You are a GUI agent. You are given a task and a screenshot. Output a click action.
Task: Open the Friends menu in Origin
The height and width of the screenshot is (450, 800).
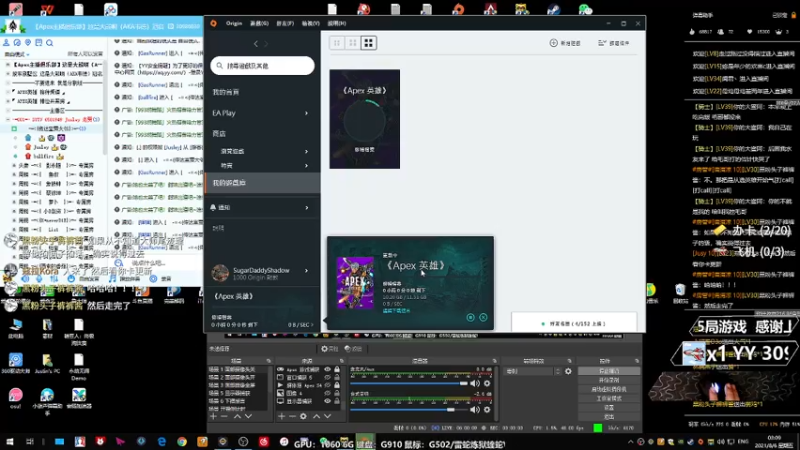(285, 23)
